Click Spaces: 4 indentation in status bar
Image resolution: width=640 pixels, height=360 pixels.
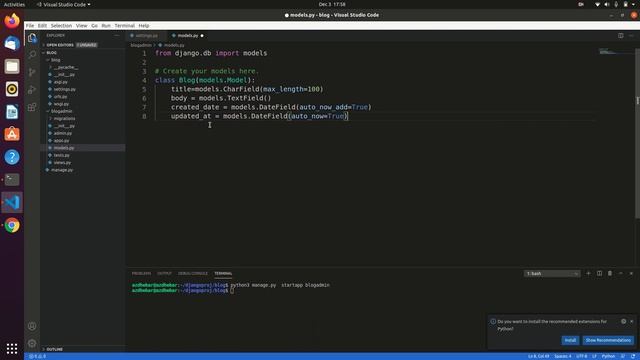coord(562,356)
